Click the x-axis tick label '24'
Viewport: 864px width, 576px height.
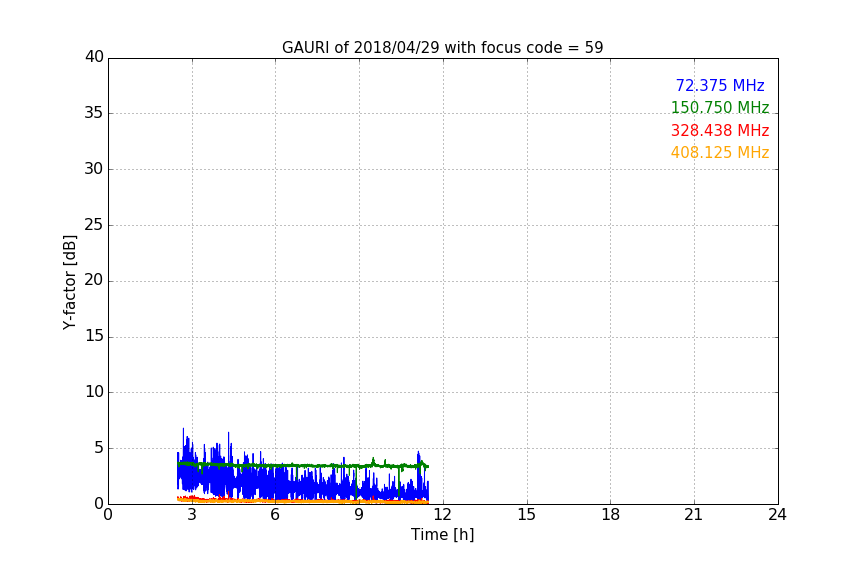click(777, 515)
